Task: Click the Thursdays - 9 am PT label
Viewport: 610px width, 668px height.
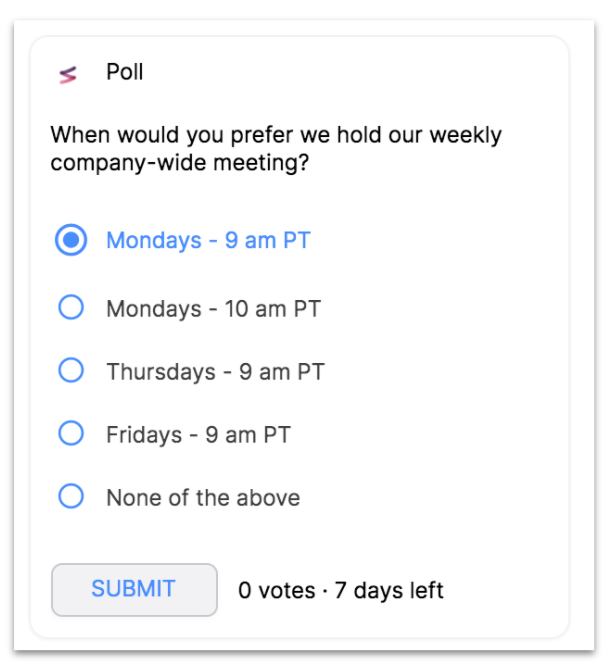Action: tap(216, 372)
